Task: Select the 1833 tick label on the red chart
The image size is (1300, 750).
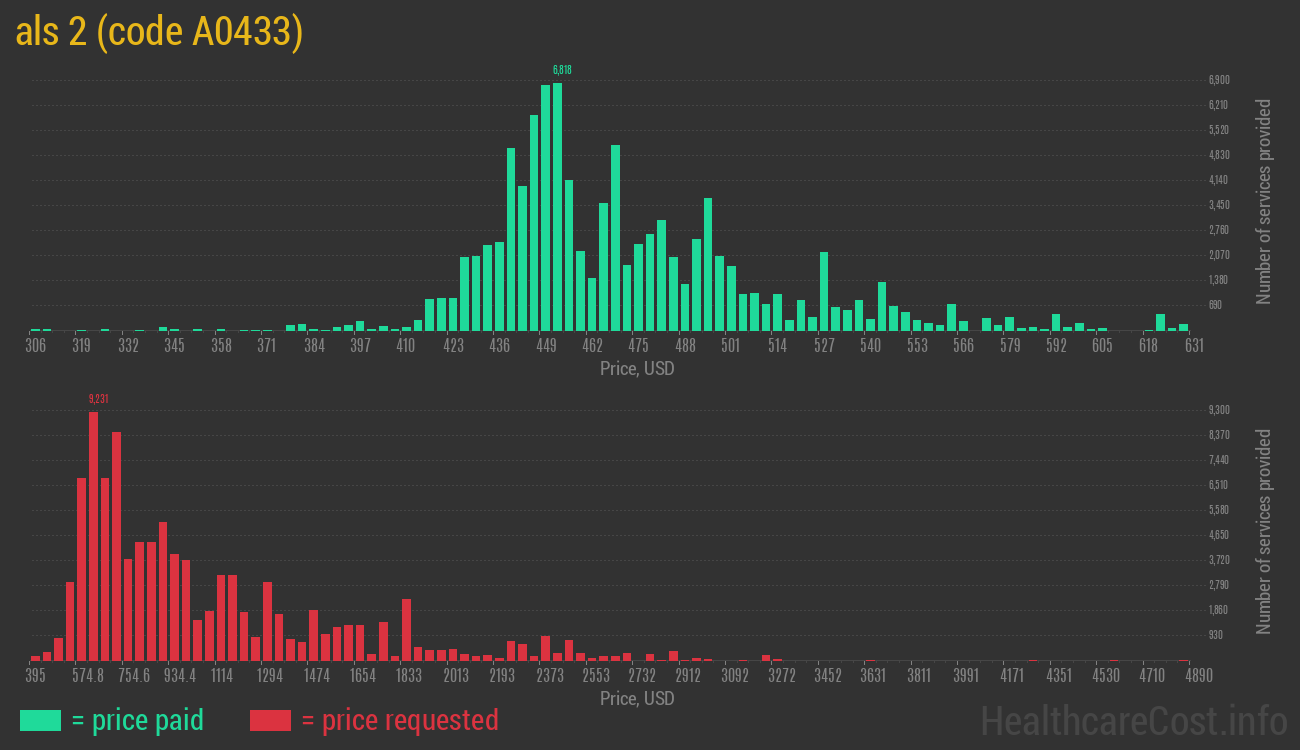Action: pos(409,676)
